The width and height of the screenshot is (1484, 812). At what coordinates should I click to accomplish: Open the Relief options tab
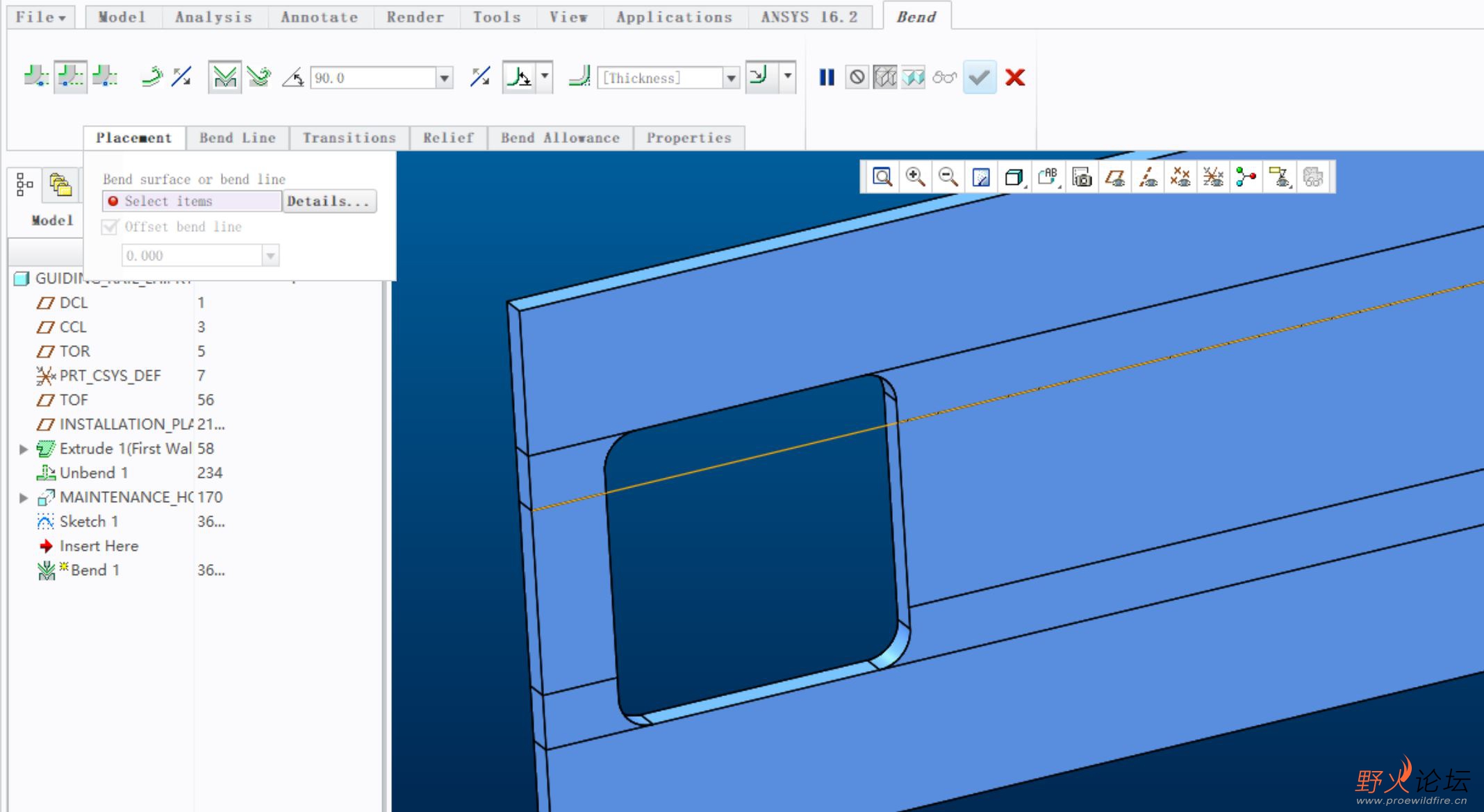point(449,138)
